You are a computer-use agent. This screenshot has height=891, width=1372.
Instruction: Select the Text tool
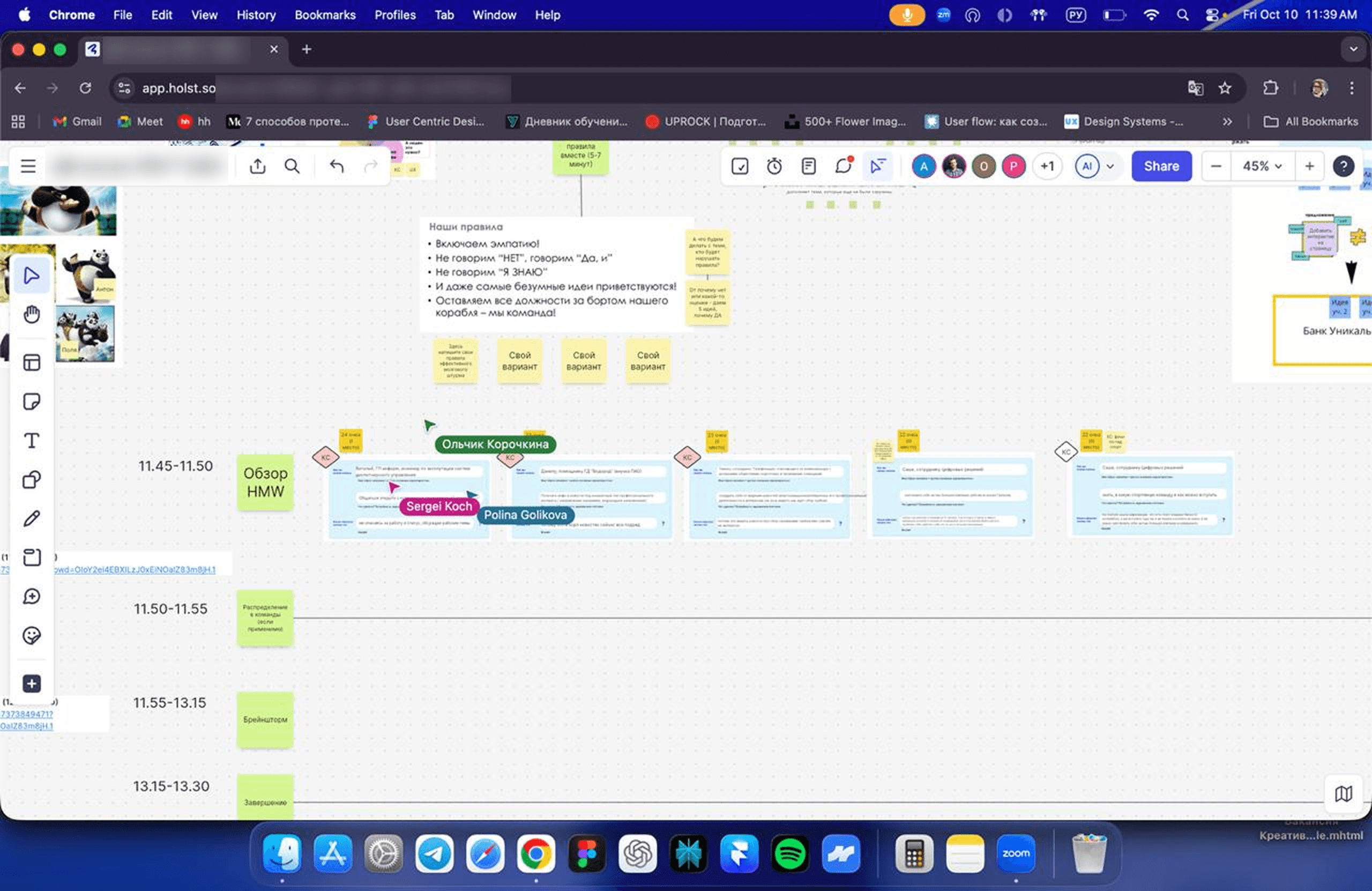coord(32,441)
